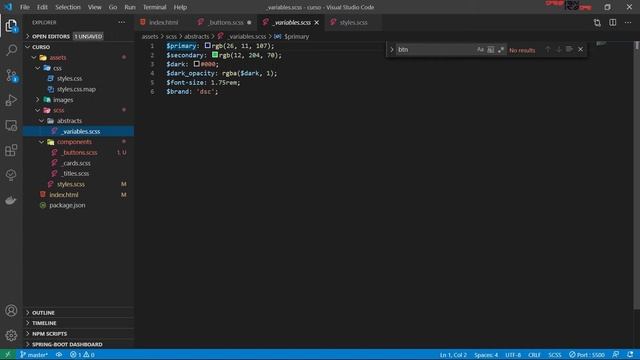Open the Accounts menu icon

tap(11, 311)
